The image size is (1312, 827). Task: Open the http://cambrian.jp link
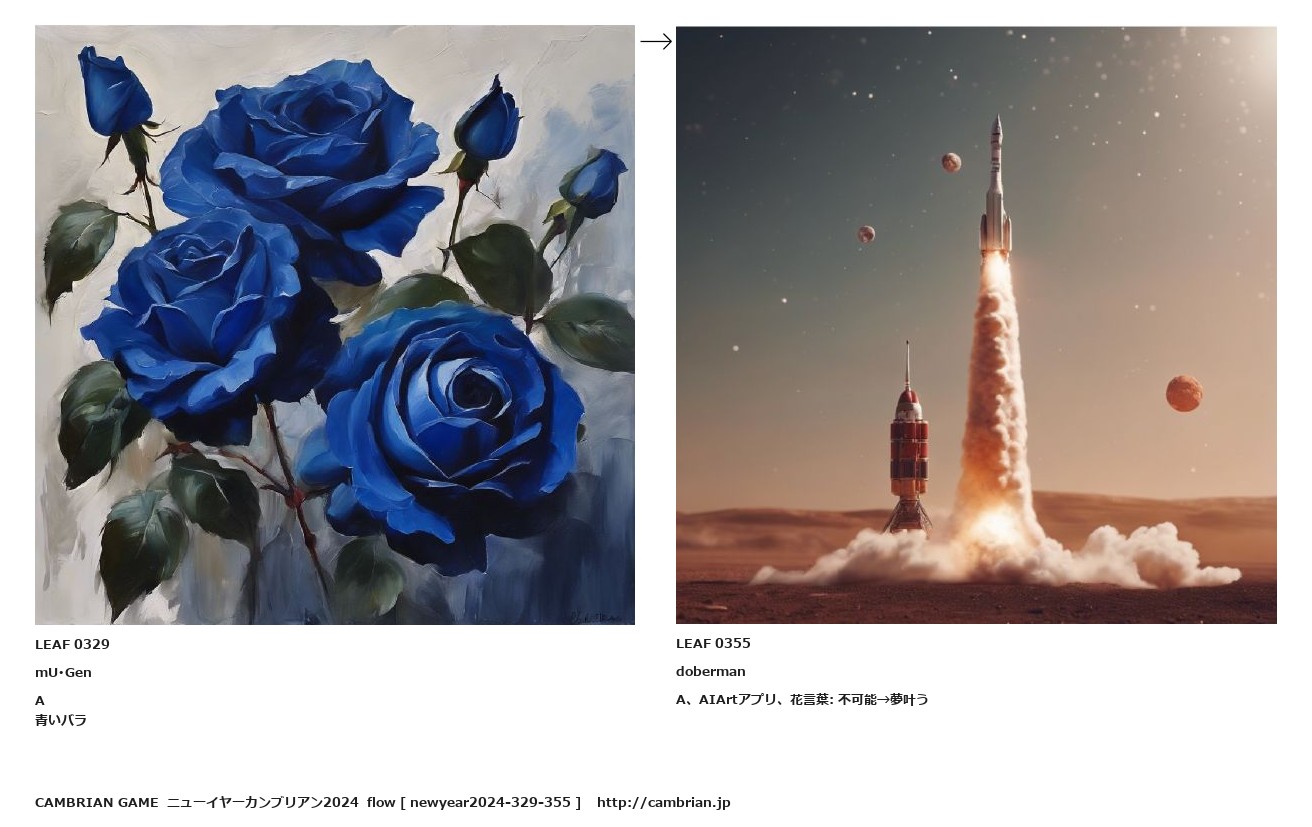664,802
